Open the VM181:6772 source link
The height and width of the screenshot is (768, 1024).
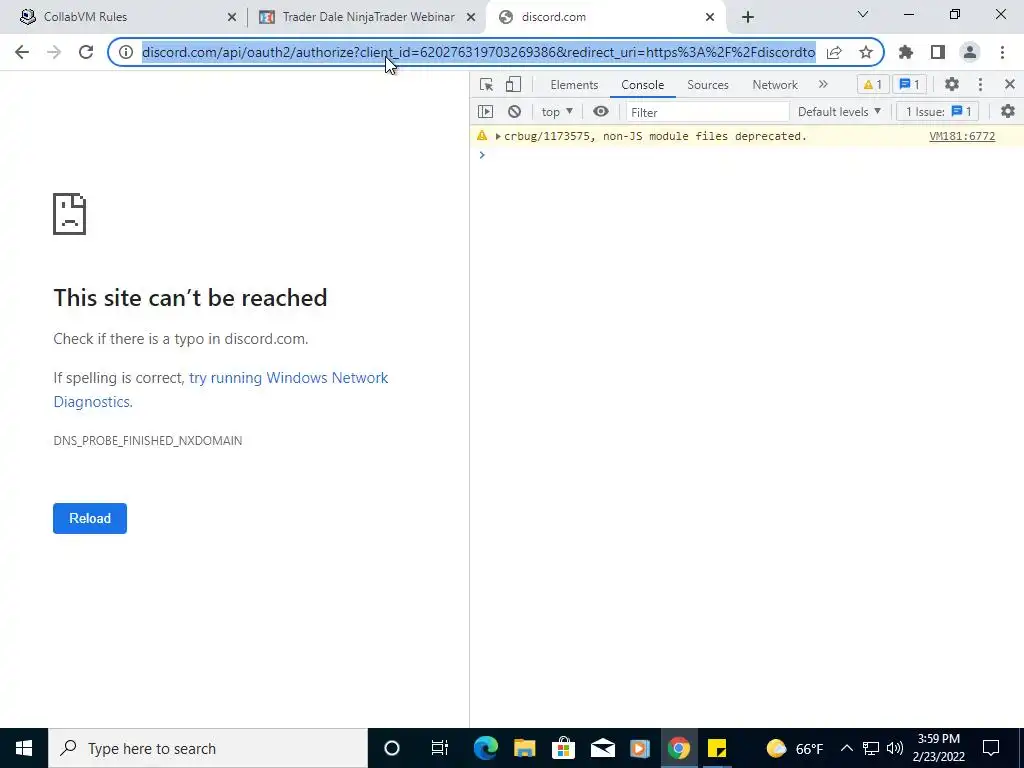[962, 136]
